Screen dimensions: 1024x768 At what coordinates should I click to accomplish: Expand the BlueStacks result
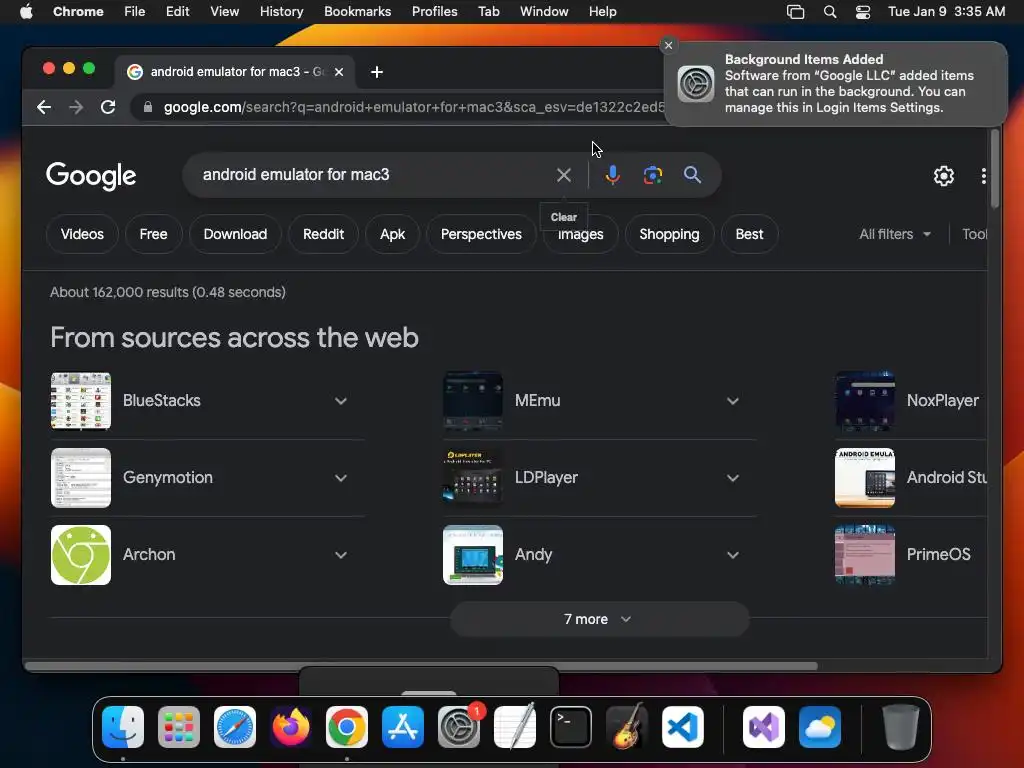click(x=341, y=401)
